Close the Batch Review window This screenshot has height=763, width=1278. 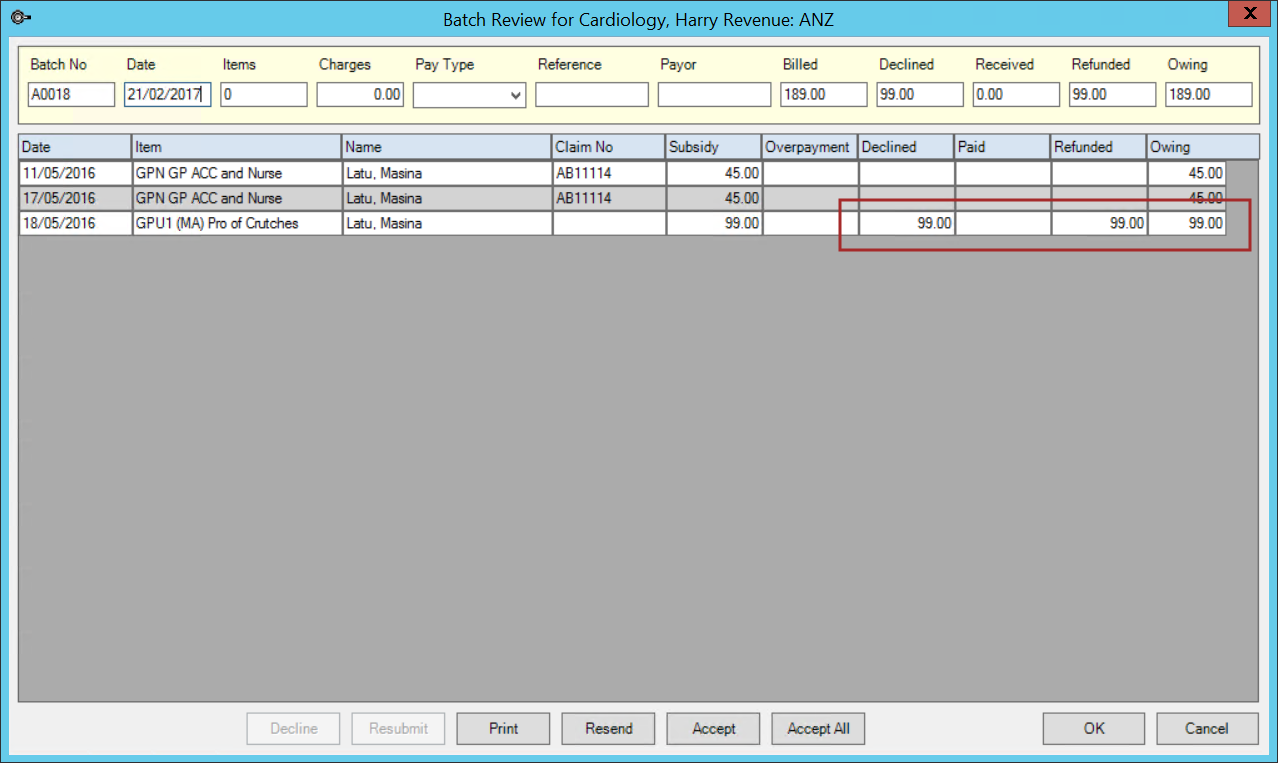pos(1250,14)
